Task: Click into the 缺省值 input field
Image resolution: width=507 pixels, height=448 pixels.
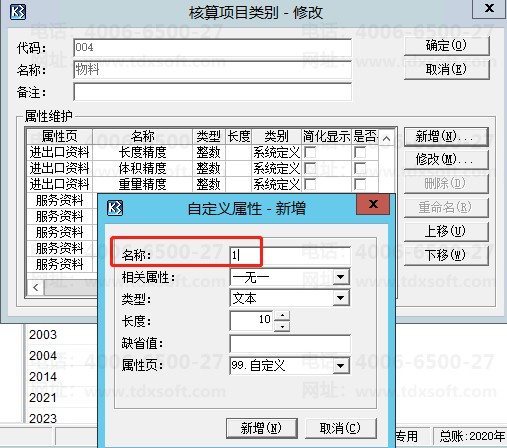Action: pyautogui.click(x=290, y=344)
